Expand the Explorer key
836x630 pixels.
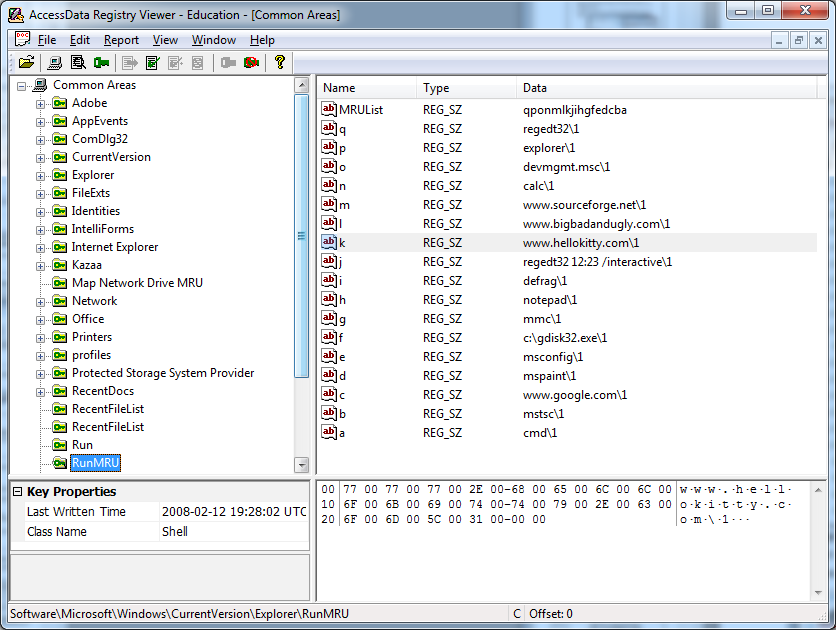click(41, 176)
